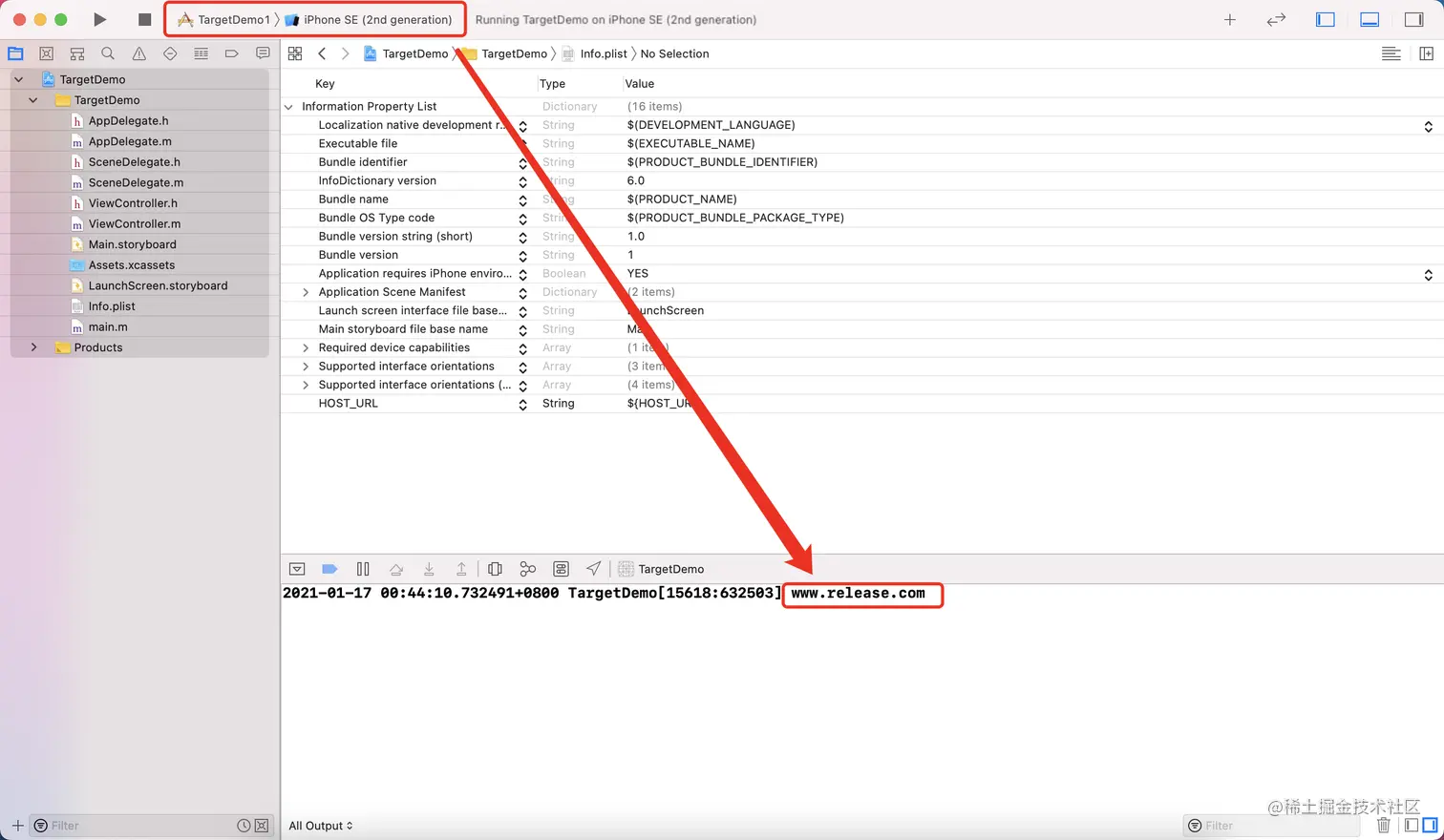The image size is (1444, 840).
Task: Expand Application Scene Manifest dictionary
Action: [x=306, y=292]
